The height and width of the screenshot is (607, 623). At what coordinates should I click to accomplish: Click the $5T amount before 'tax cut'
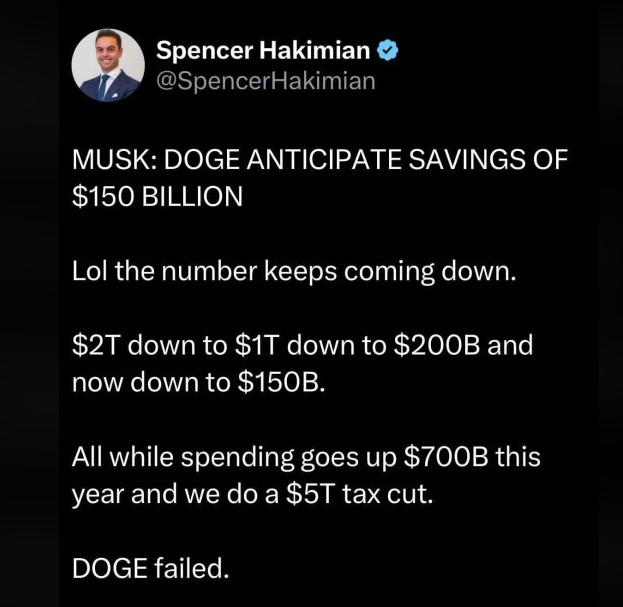[x=310, y=494]
